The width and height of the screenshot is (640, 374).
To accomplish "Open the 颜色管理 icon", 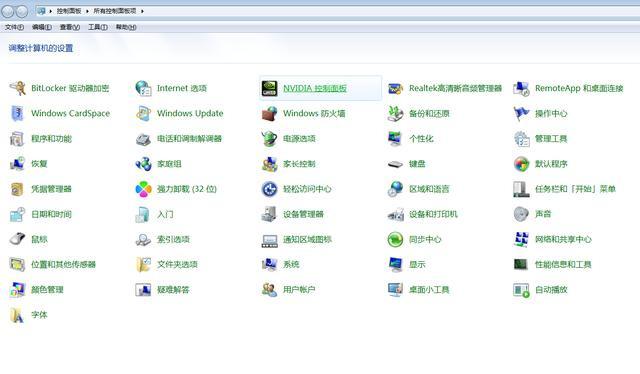I will (x=18, y=290).
